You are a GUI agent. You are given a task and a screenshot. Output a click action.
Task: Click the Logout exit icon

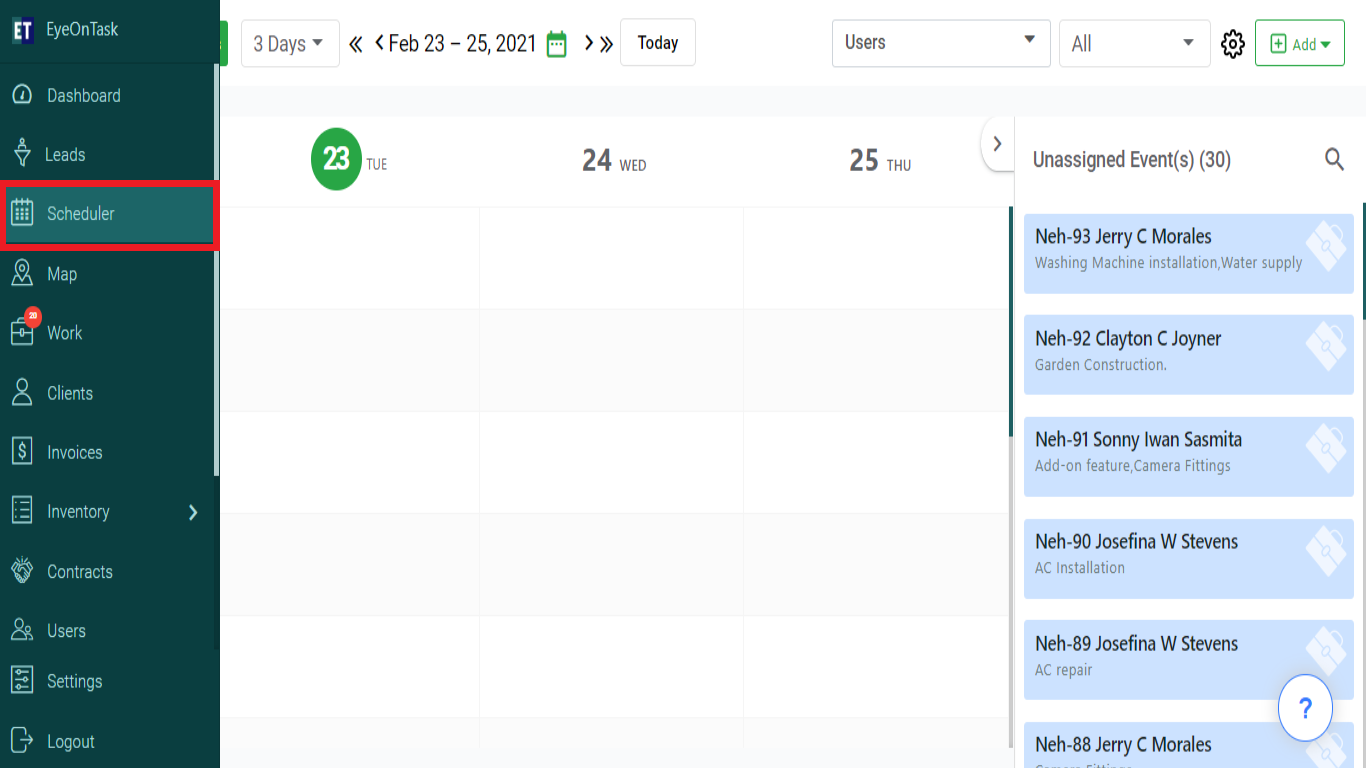coord(22,741)
